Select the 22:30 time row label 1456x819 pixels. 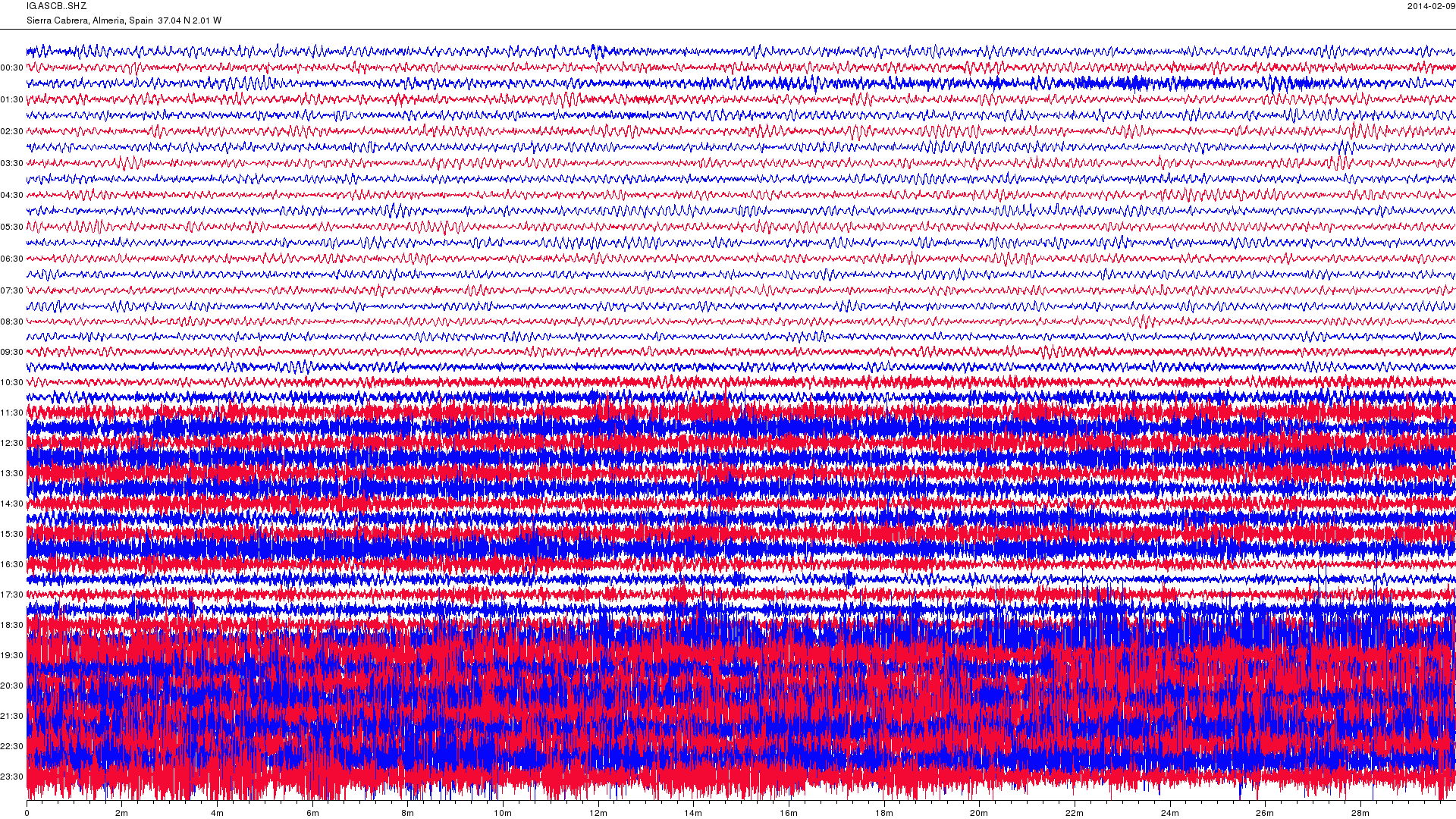tap(12, 746)
